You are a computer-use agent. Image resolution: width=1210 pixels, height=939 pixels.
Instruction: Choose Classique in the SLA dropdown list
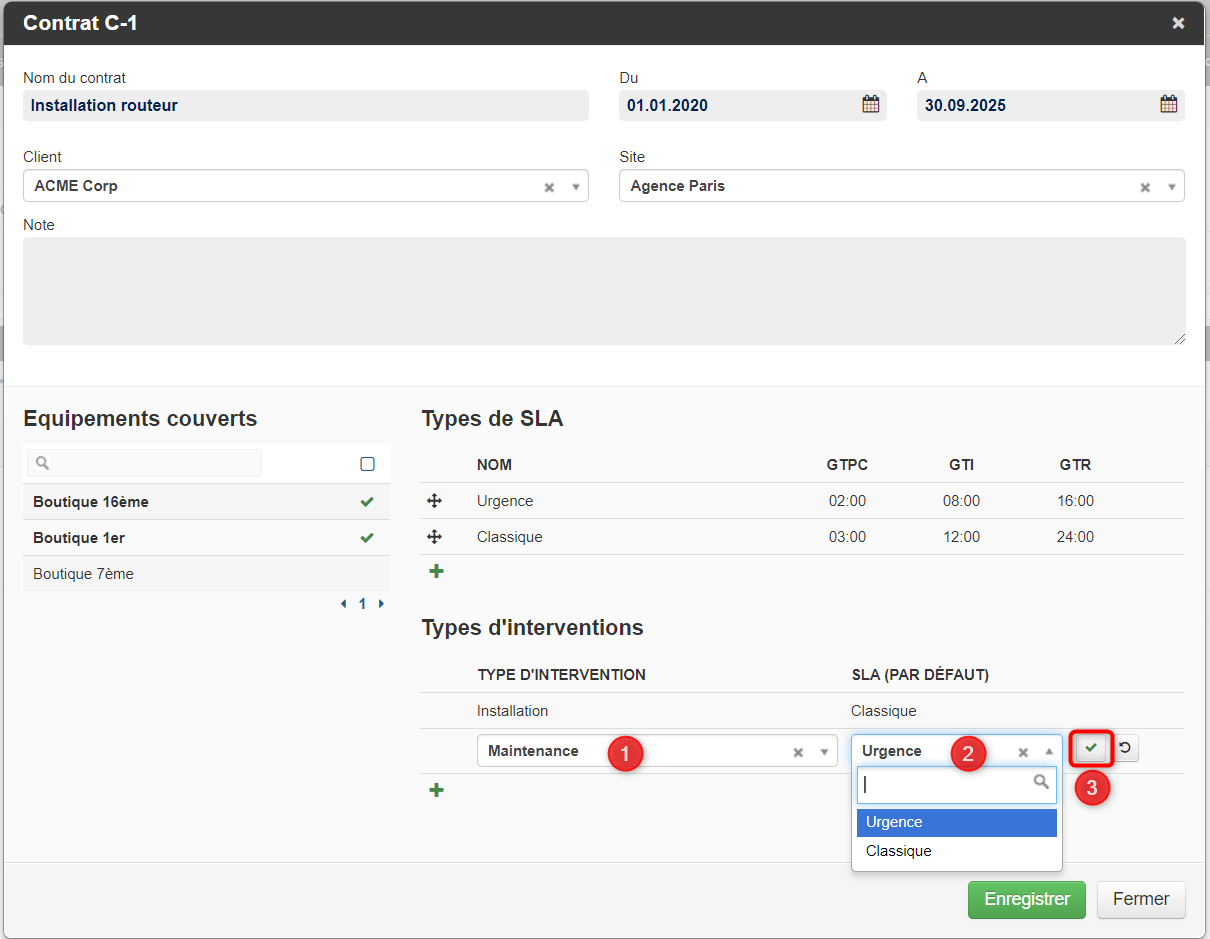point(957,851)
